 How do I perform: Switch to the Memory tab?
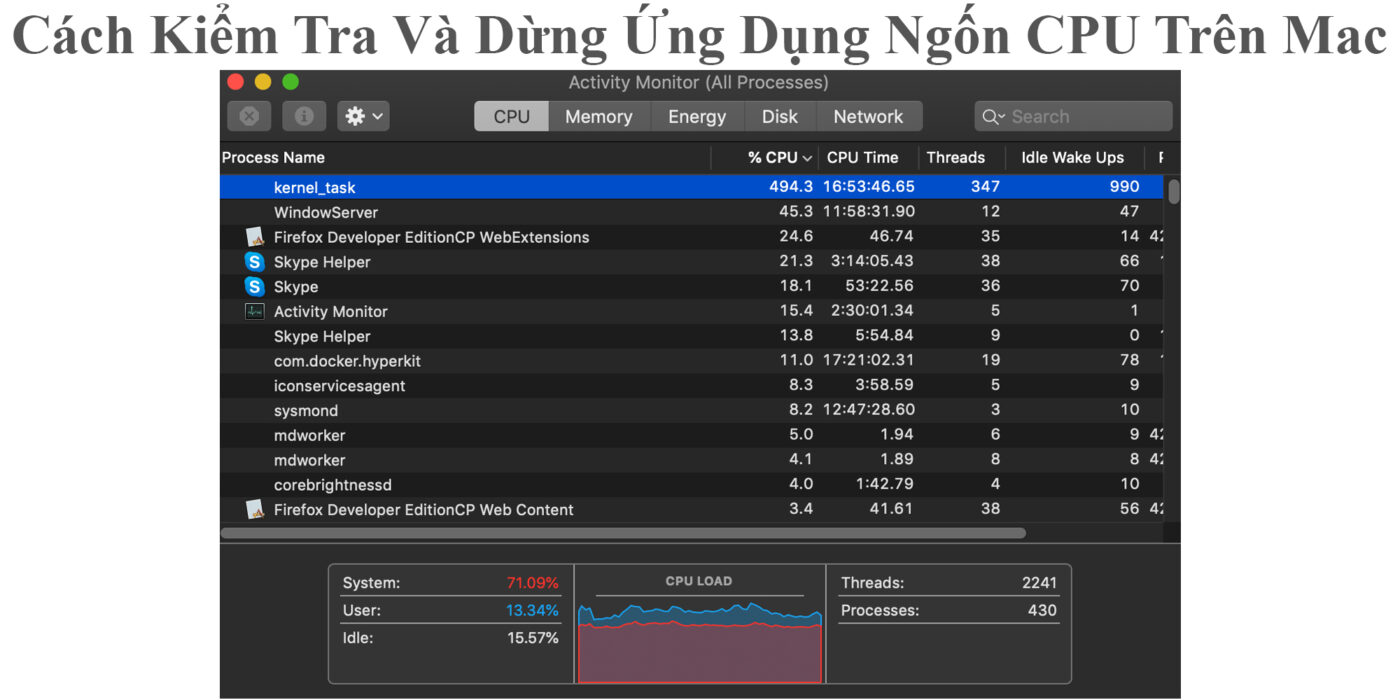[598, 116]
